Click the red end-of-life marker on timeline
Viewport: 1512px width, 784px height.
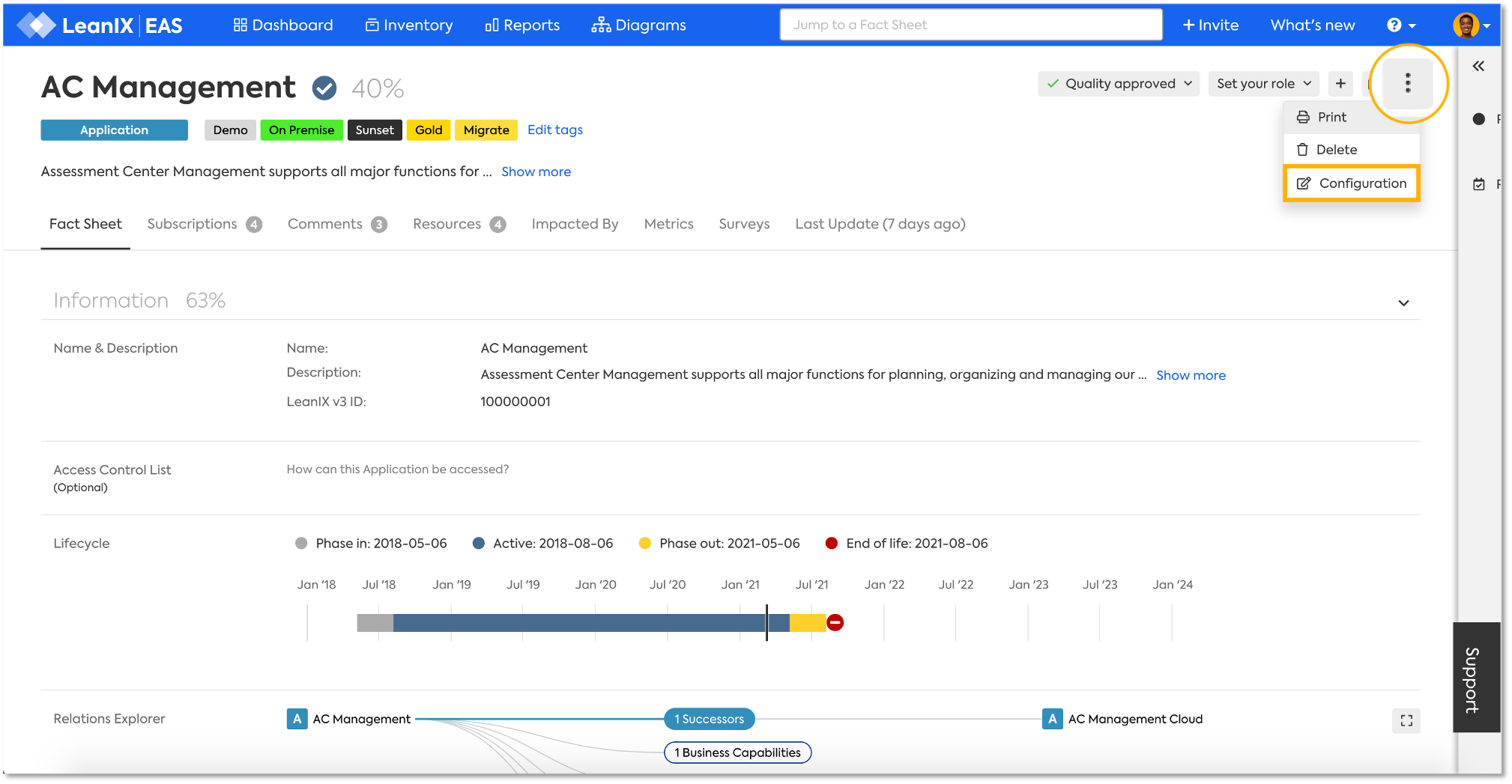point(835,622)
